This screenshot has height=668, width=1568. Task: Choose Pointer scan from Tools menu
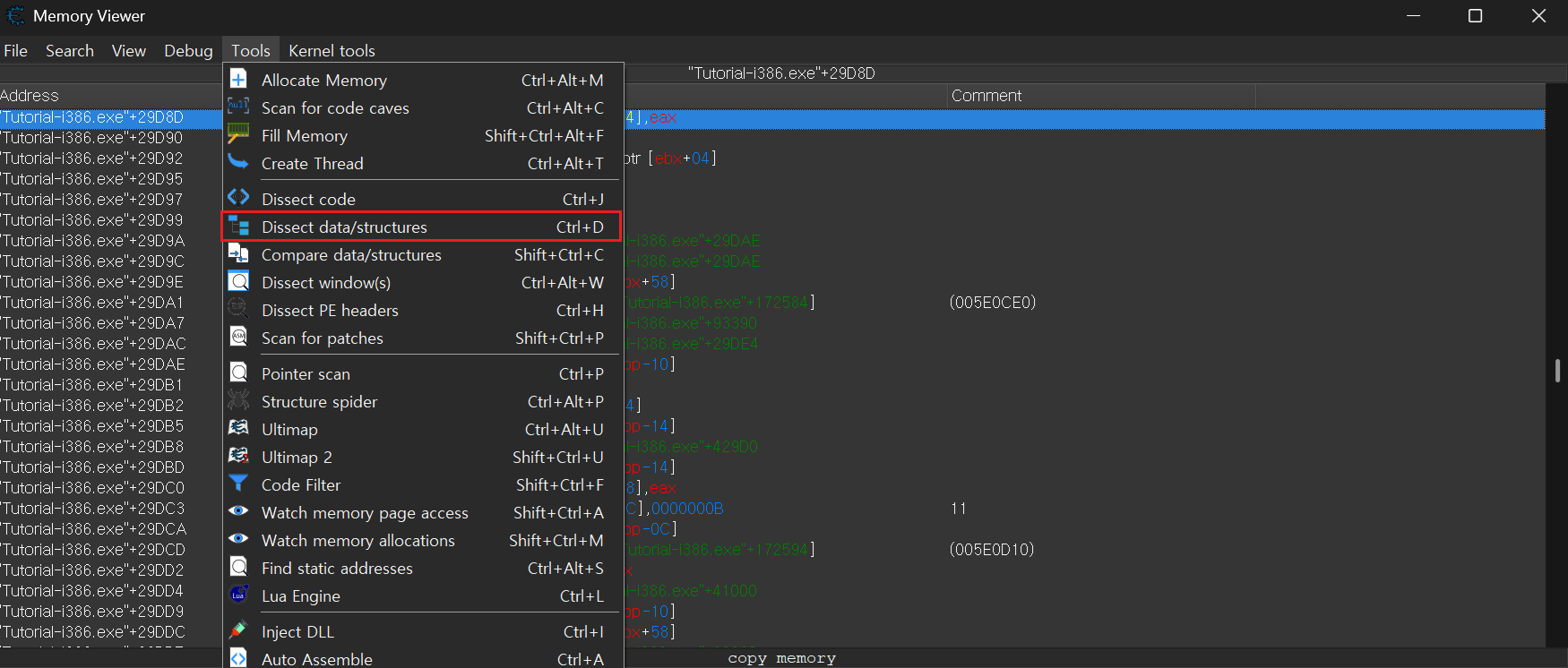point(306,374)
